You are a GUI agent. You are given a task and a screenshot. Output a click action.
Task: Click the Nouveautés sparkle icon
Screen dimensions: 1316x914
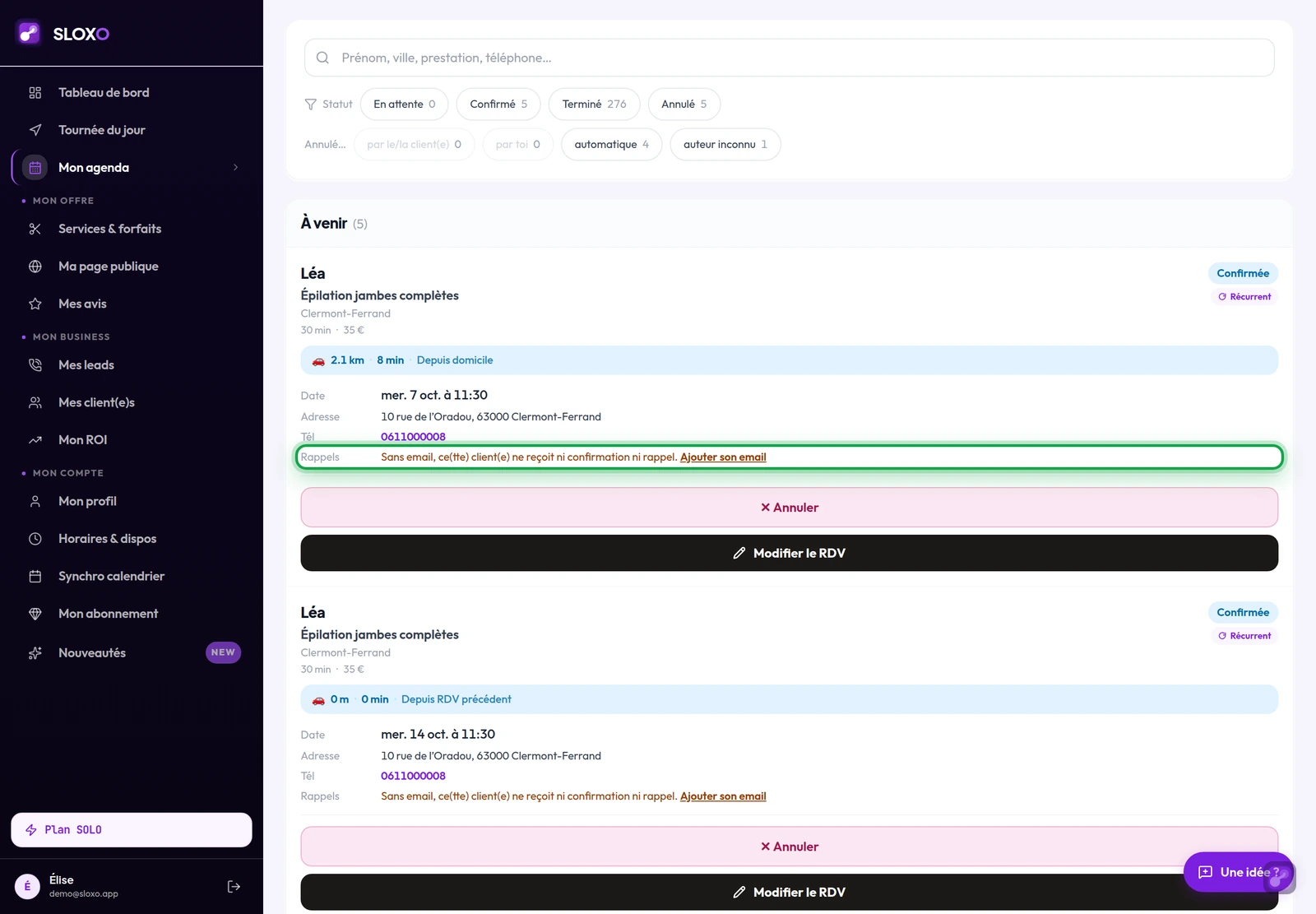point(35,653)
